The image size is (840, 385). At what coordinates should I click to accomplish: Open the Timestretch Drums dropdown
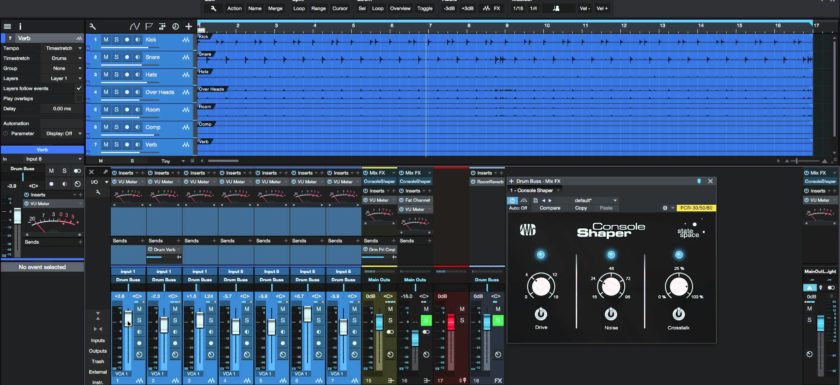point(63,58)
